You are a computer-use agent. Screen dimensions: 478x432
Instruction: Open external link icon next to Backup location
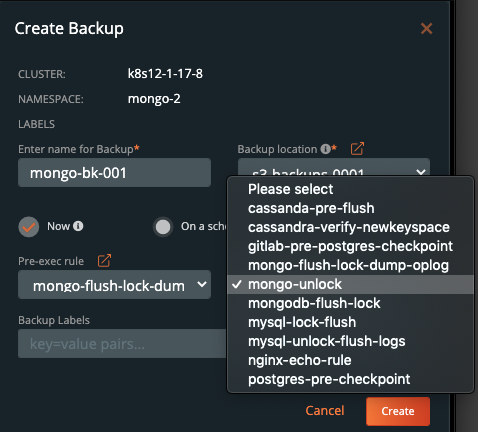coord(357,149)
